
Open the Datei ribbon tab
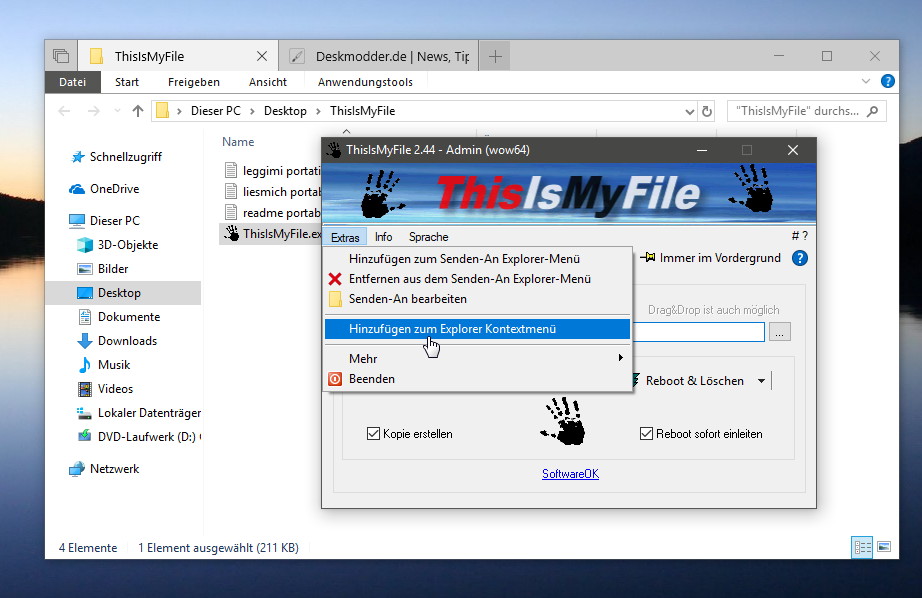pos(72,82)
